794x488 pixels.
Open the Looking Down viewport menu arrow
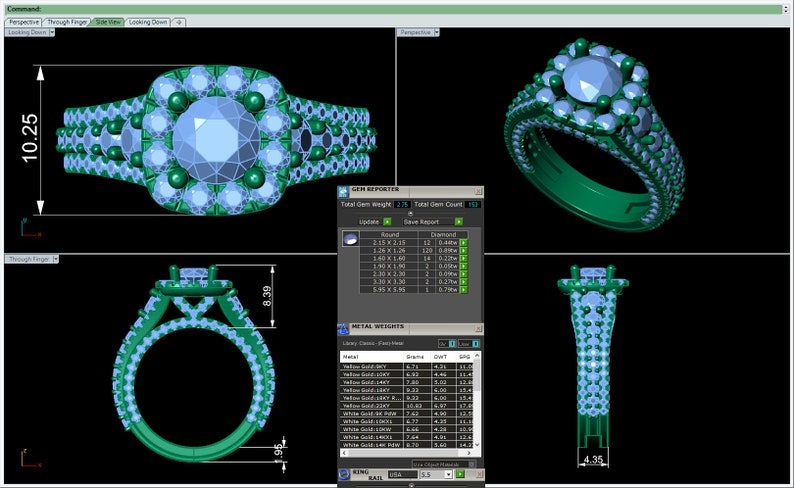tap(52, 32)
